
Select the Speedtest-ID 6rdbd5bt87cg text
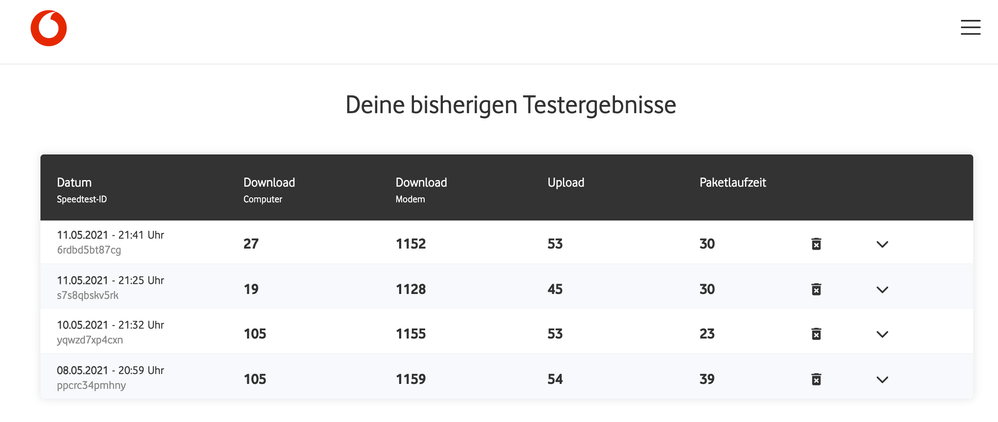(x=89, y=251)
